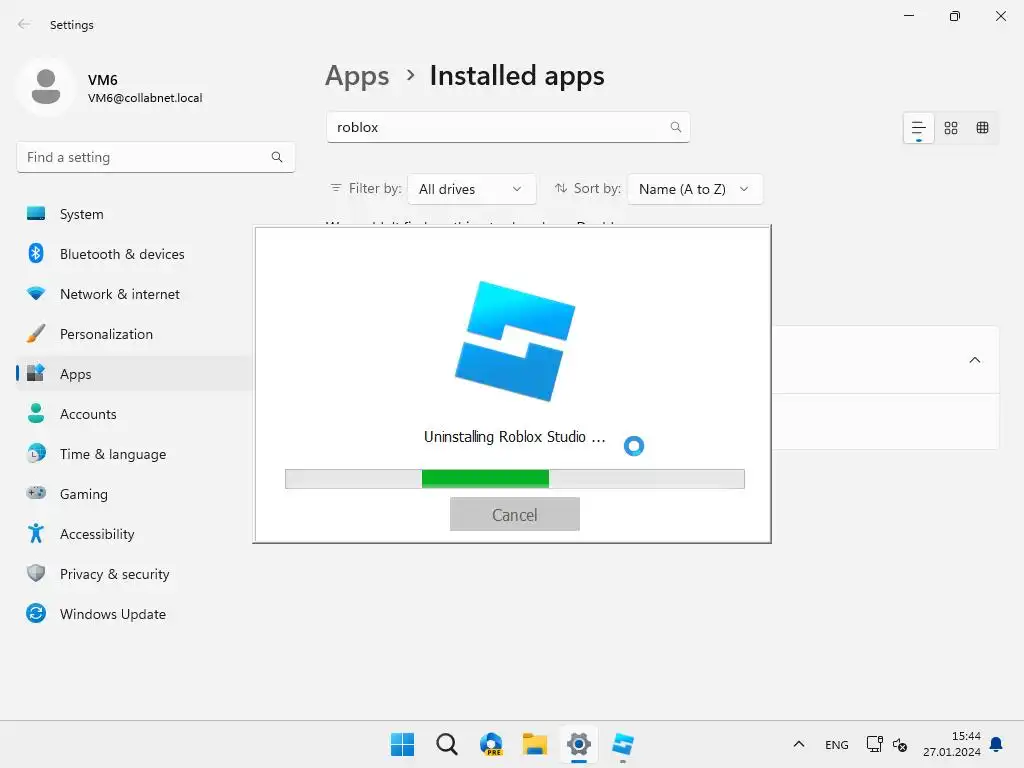Screen dimensions: 1024x768
Task: Click the Time & language globe icon
Action: [36, 453]
